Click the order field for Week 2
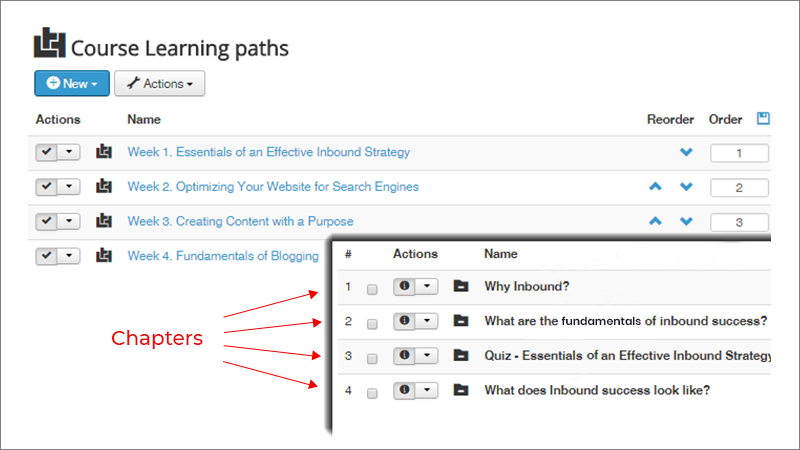This screenshot has width=800, height=450. [739, 188]
